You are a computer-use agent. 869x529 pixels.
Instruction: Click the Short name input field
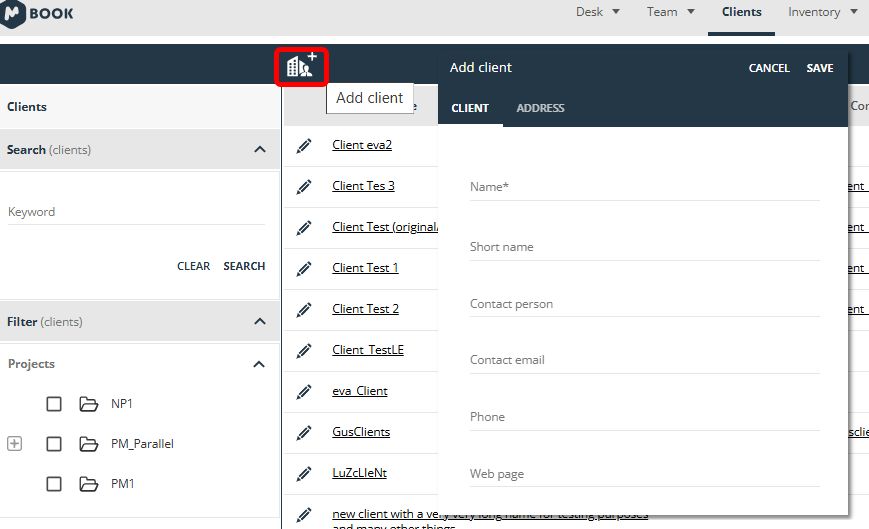pyautogui.click(x=645, y=247)
